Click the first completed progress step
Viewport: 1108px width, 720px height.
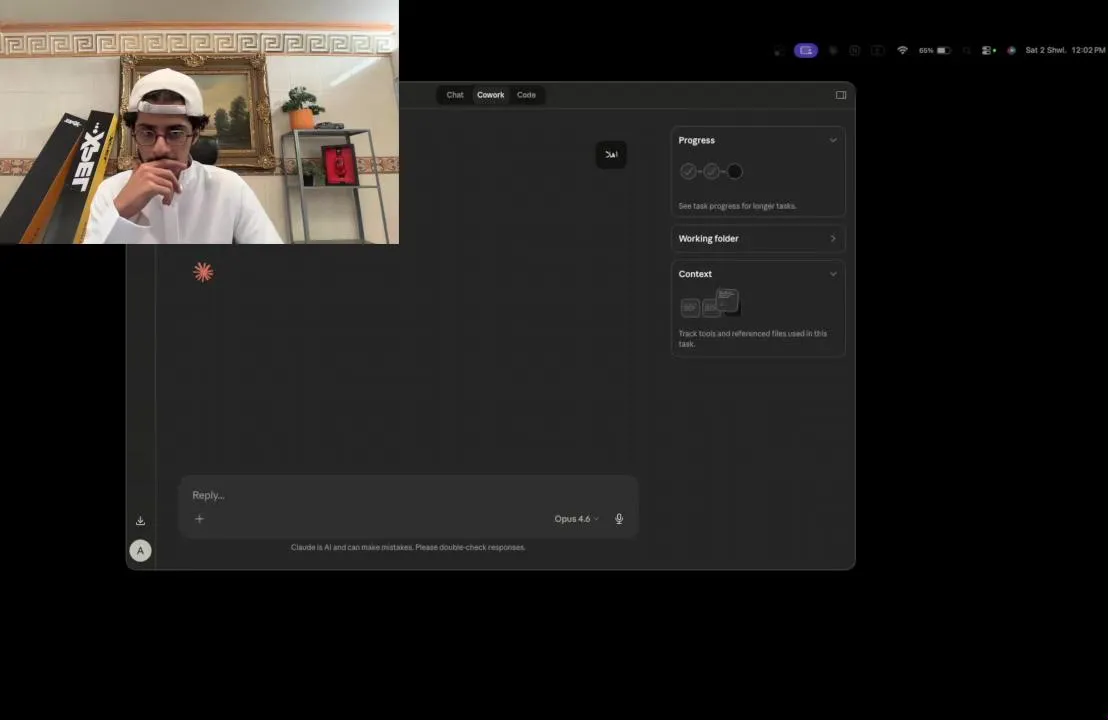688,171
